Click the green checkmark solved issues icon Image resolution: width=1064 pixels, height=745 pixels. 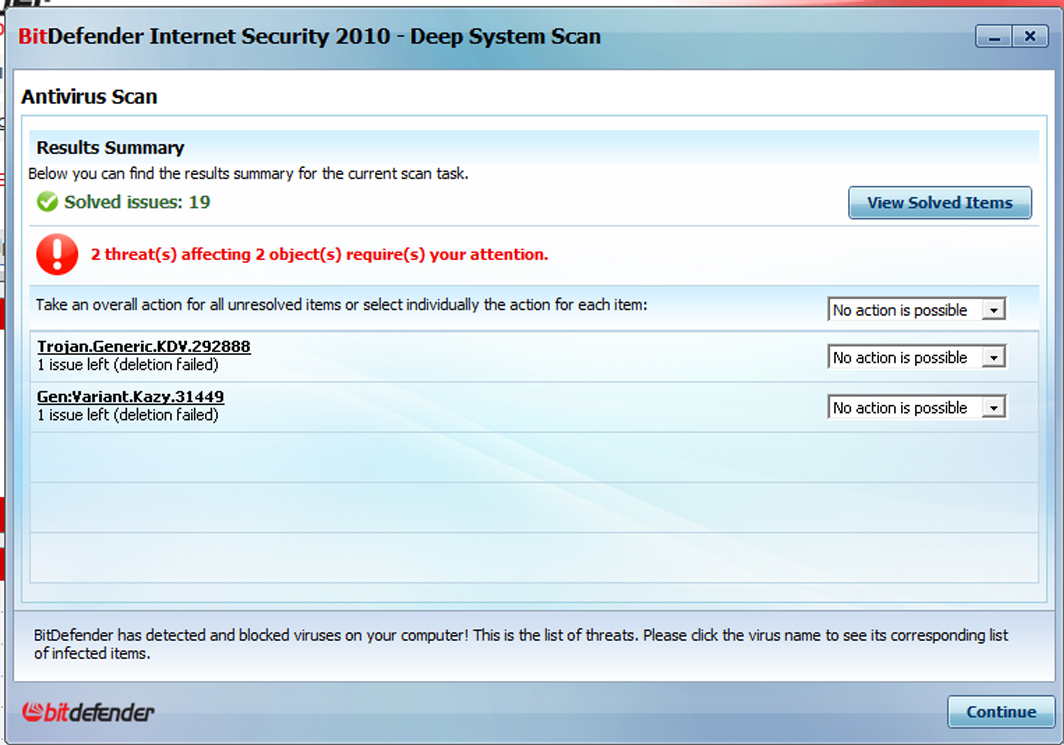point(48,202)
